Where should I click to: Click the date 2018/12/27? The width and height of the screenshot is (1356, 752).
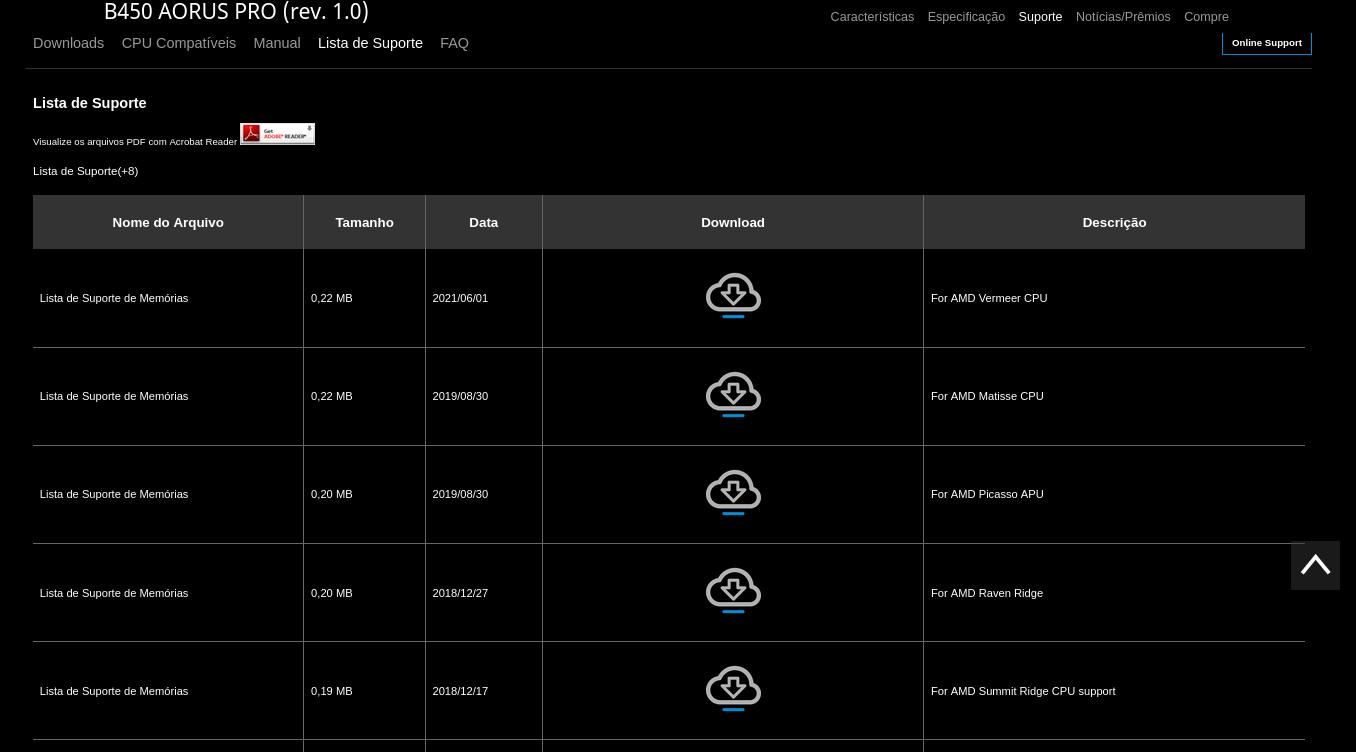460,593
